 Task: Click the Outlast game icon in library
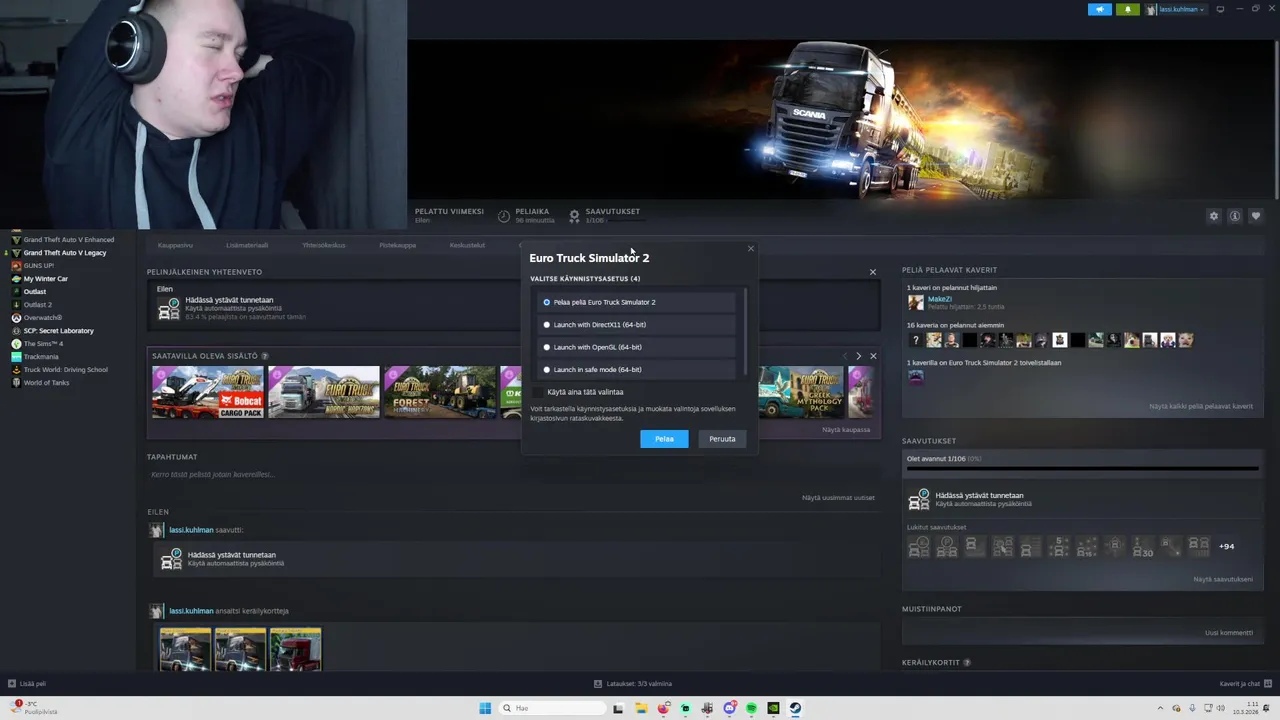tap(16, 292)
